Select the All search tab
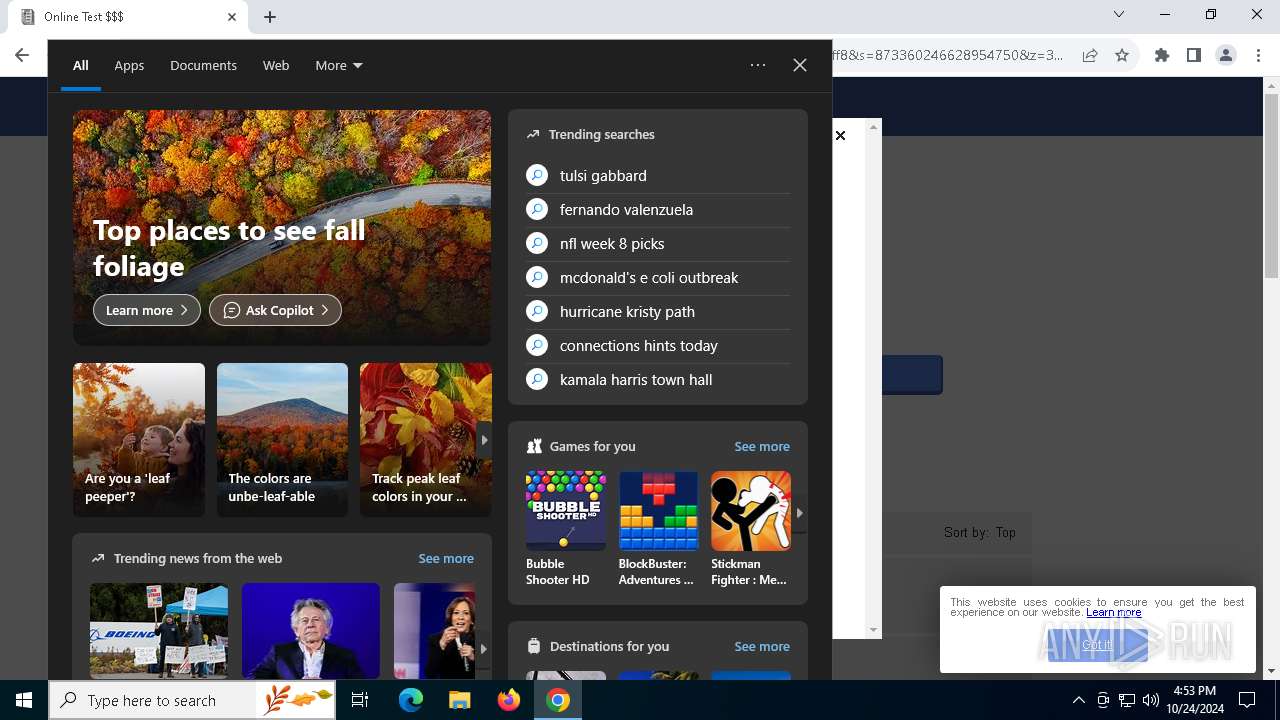1280x720 pixels. (81, 65)
